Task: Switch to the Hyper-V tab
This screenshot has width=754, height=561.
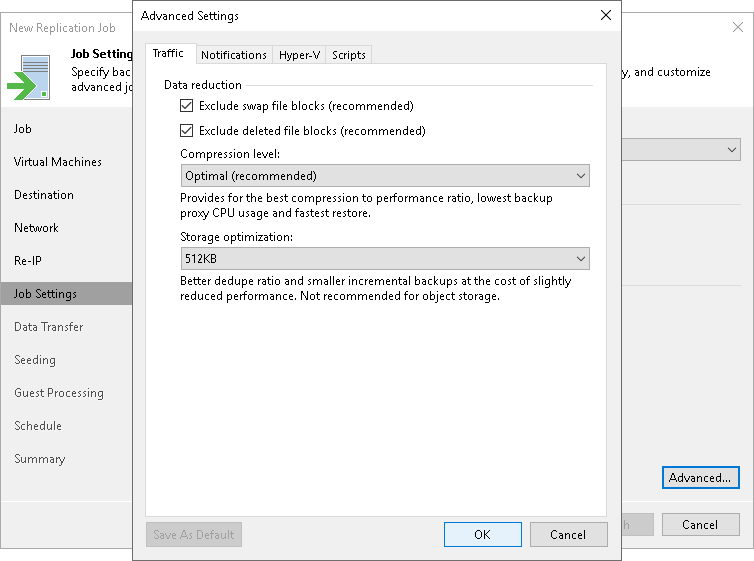Action: tap(299, 55)
